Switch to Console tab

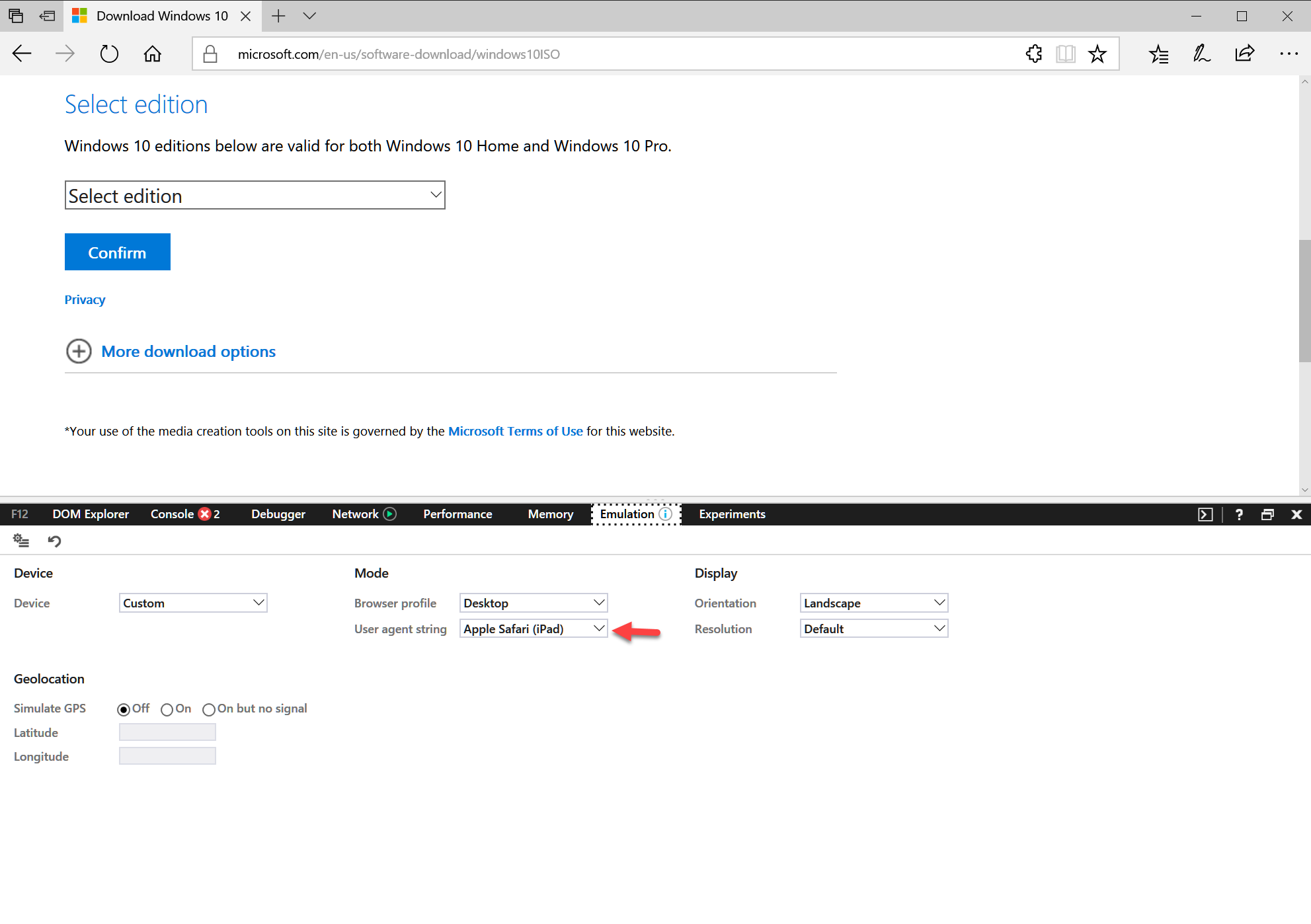tap(172, 514)
